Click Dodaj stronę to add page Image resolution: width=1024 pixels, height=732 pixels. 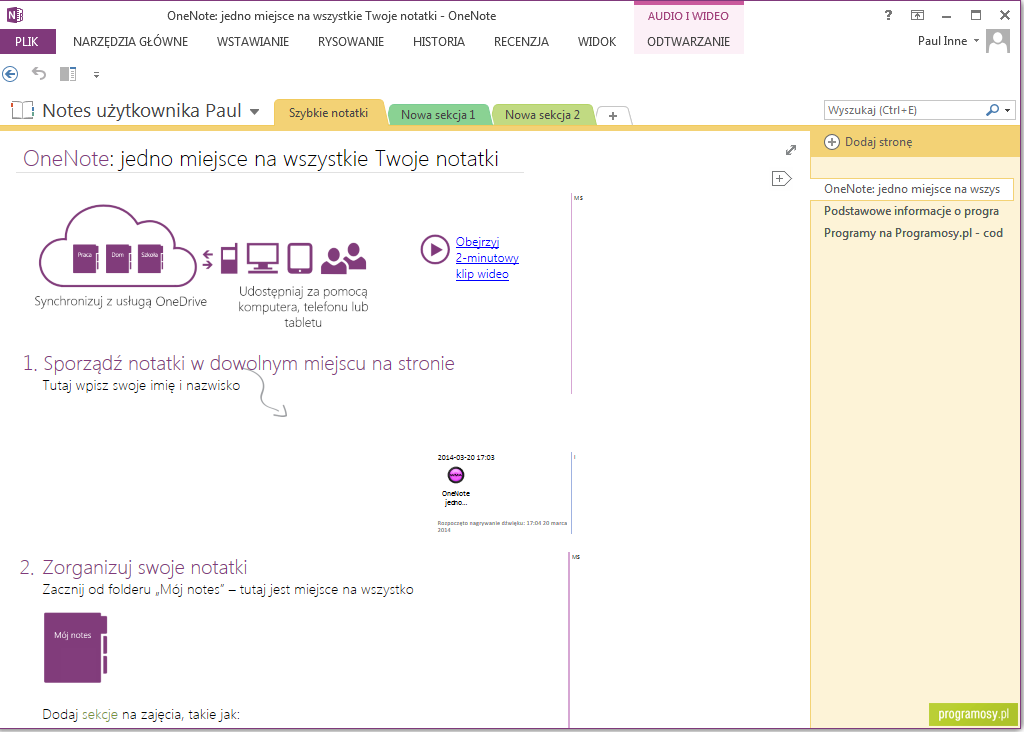[878, 142]
